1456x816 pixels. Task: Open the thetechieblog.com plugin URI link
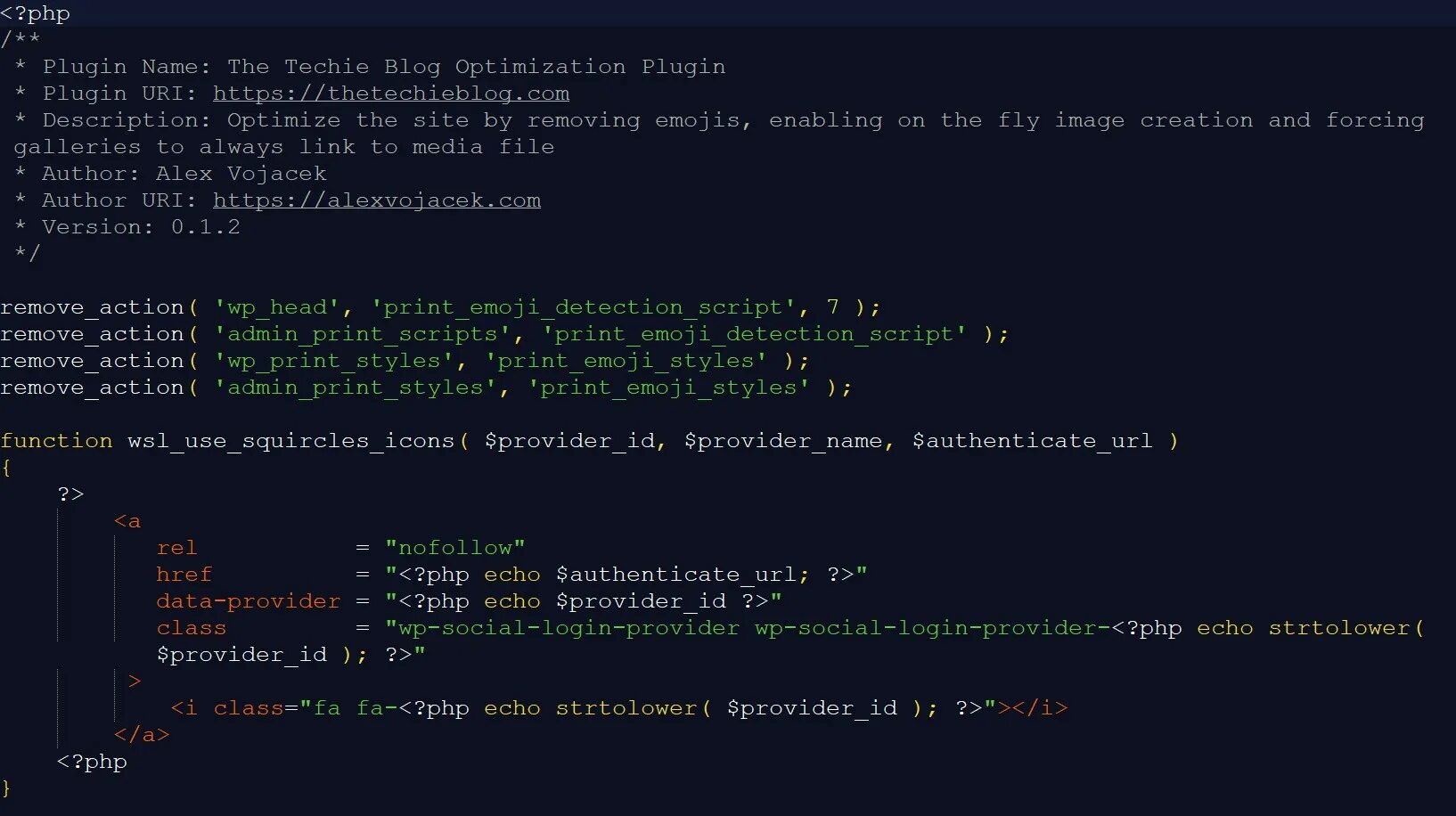[x=391, y=94]
